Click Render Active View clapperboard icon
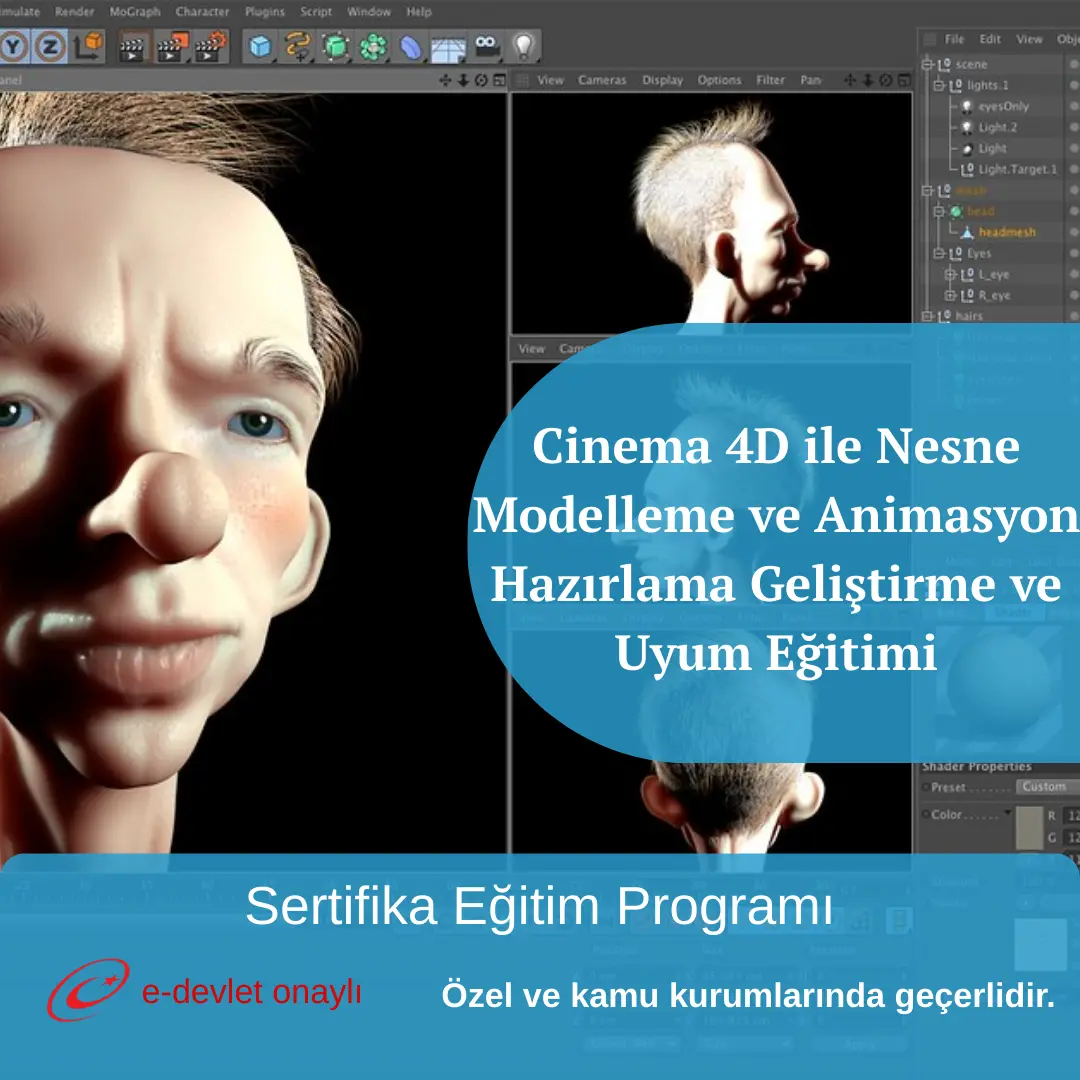Viewport: 1080px width, 1080px height. (132, 48)
